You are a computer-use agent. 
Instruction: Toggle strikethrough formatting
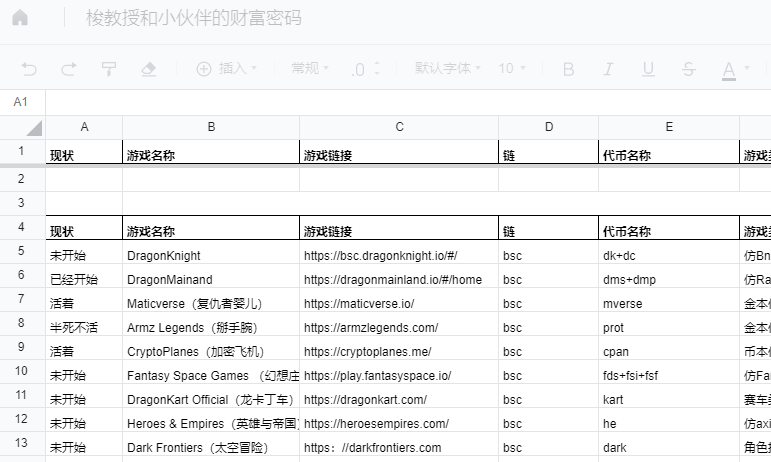(688, 69)
